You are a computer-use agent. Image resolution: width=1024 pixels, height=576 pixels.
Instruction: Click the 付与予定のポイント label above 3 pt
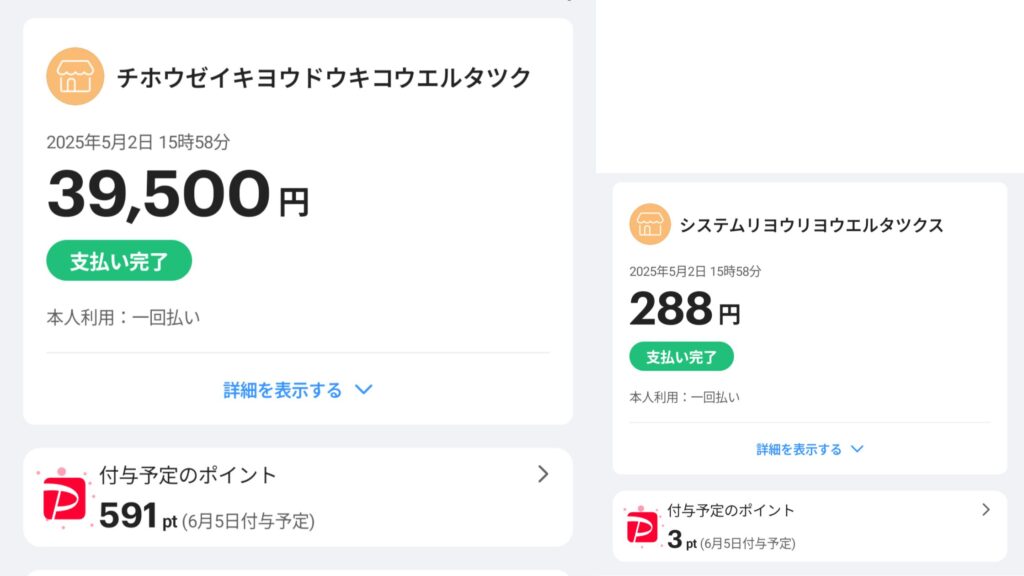(731, 510)
